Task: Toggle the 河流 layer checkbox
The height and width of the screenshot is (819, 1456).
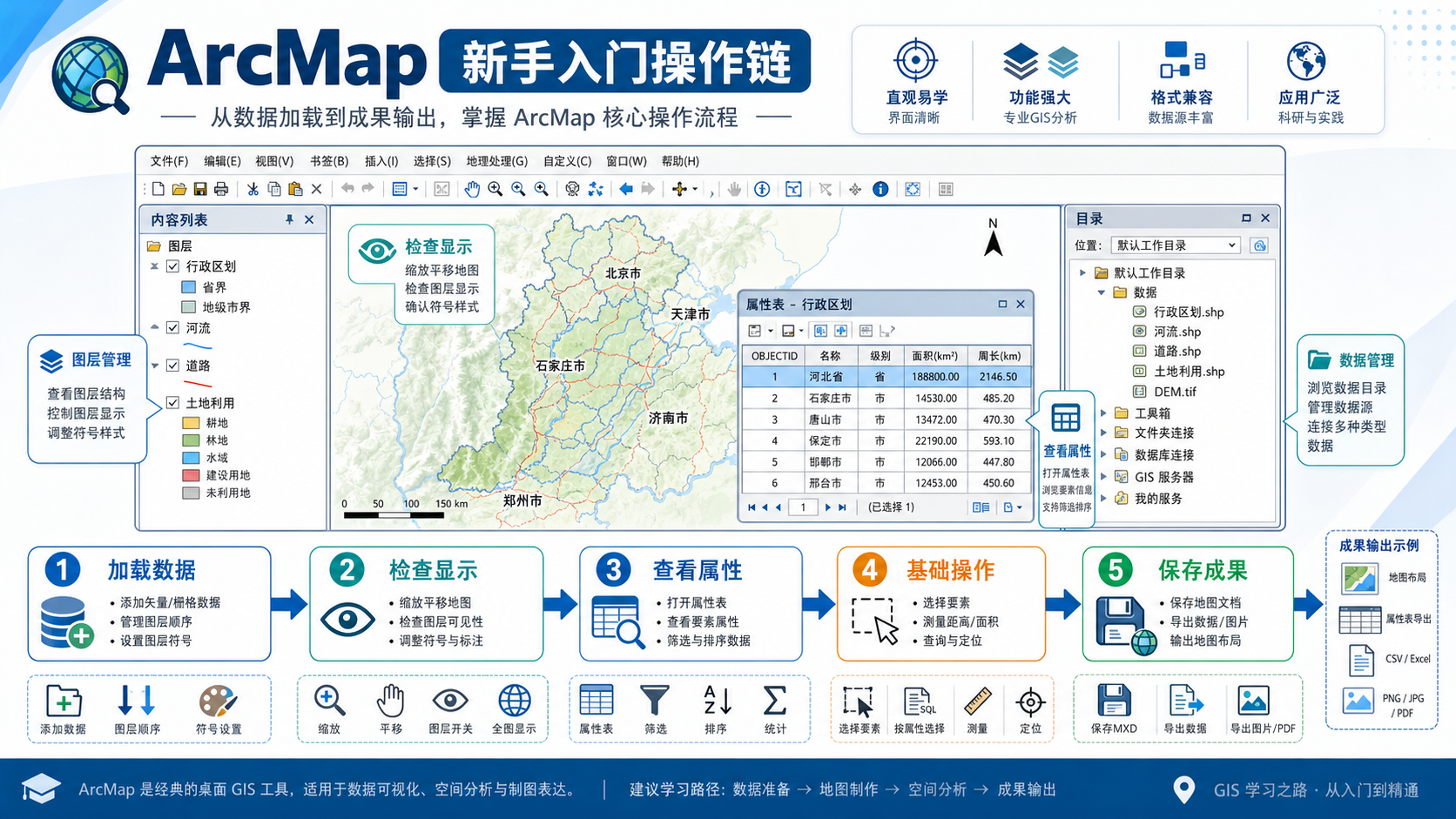Action: [172, 328]
